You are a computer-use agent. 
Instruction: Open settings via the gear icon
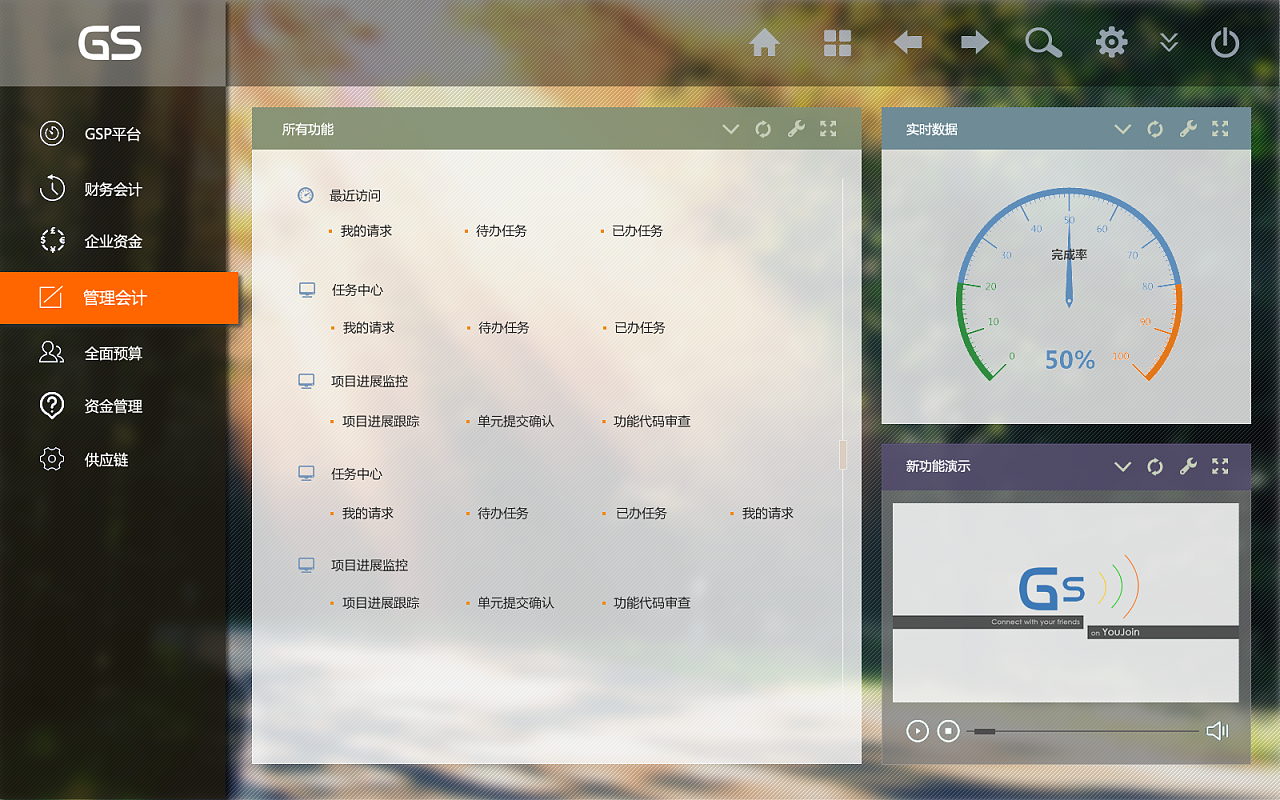coord(1110,42)
